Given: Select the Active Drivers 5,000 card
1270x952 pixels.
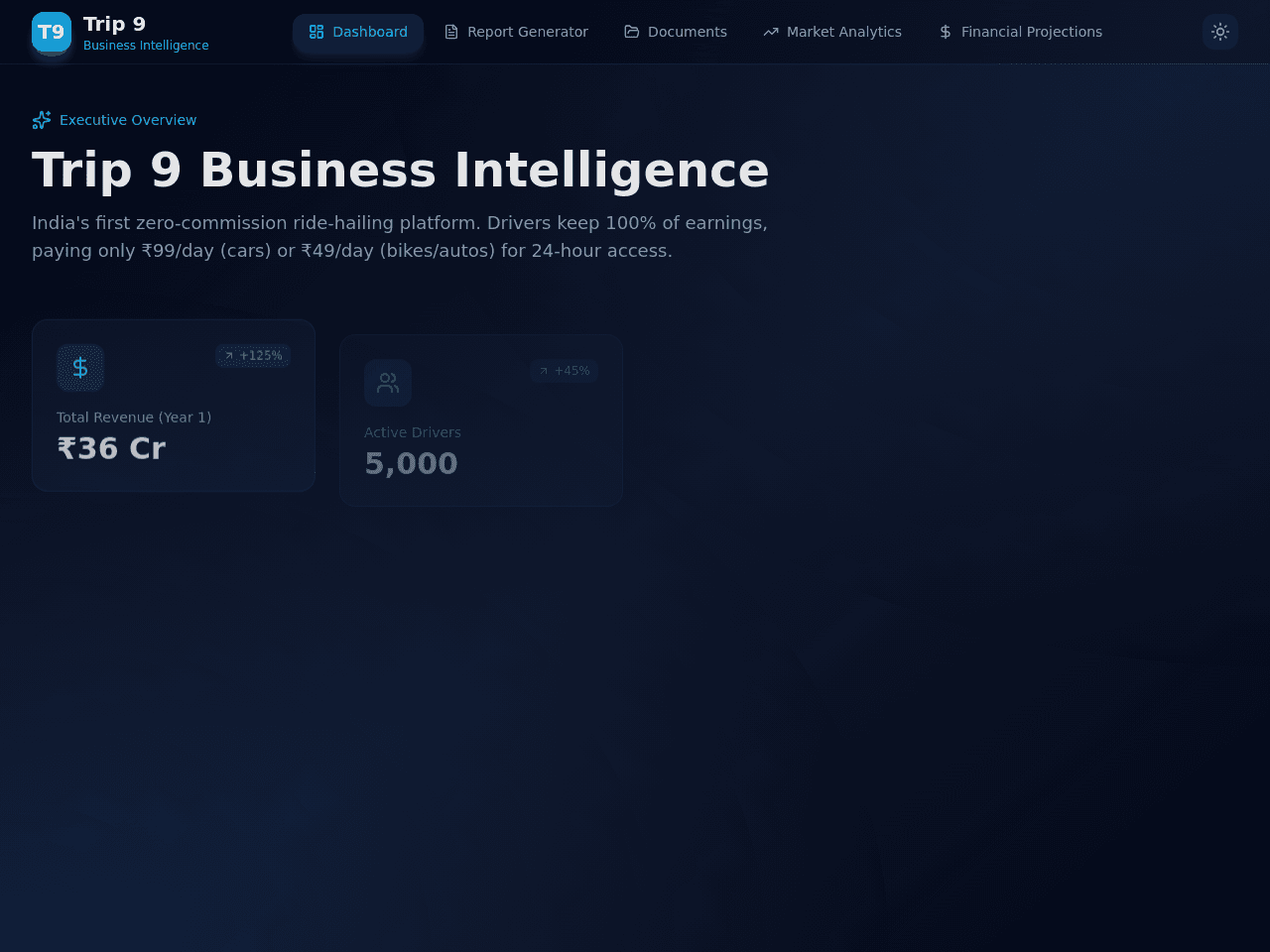Looking at the screenshot, I should (x=481, y=420).
